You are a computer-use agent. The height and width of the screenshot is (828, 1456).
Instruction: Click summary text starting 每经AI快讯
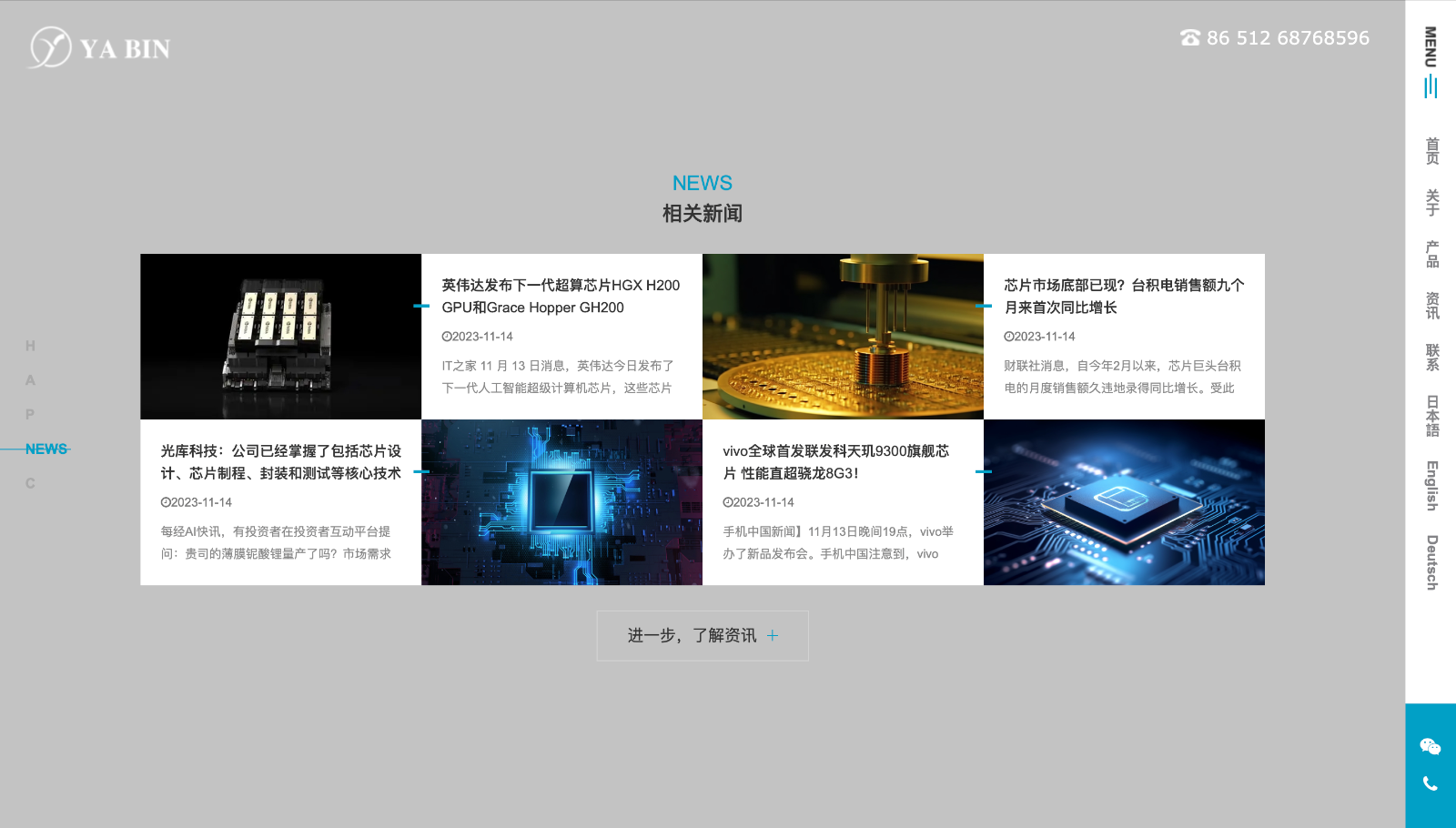[x=276, y=542]
